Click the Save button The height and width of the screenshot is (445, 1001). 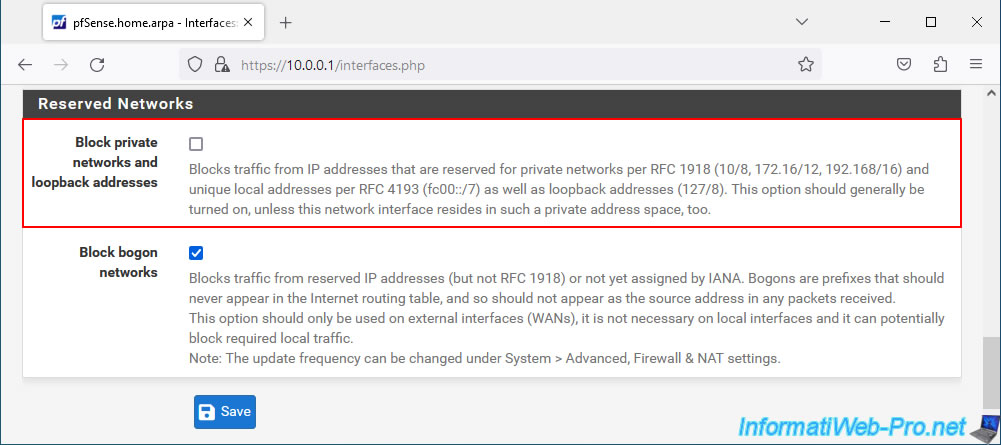point(225,412)
